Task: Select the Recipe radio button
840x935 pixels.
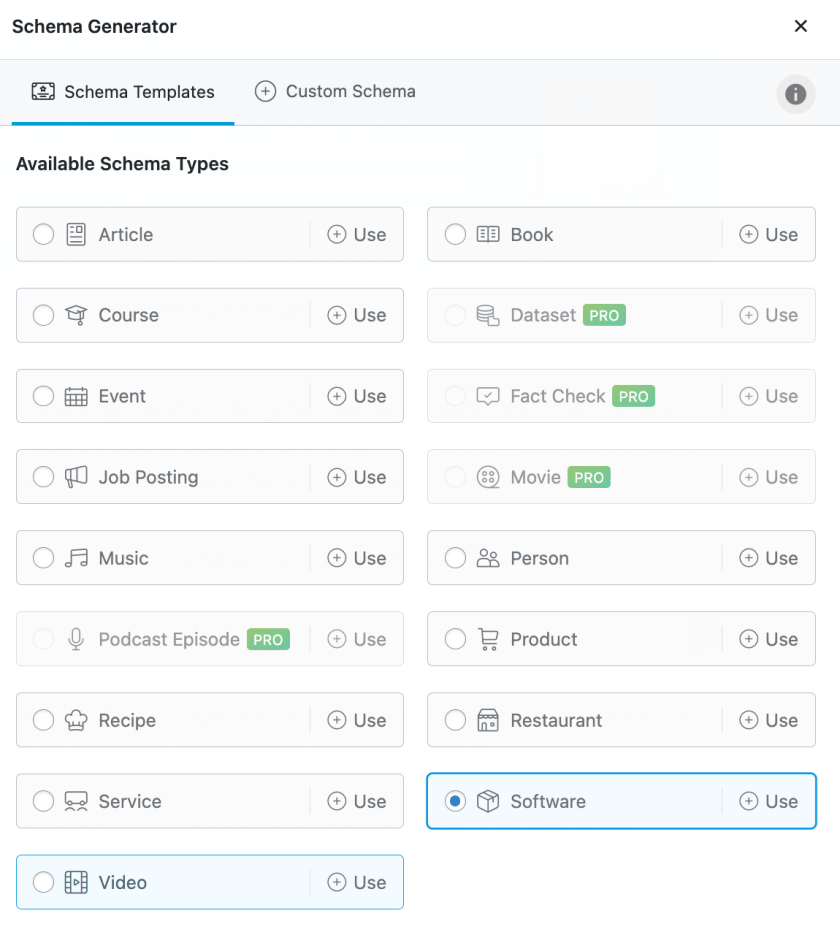Action: coord(44,720)
